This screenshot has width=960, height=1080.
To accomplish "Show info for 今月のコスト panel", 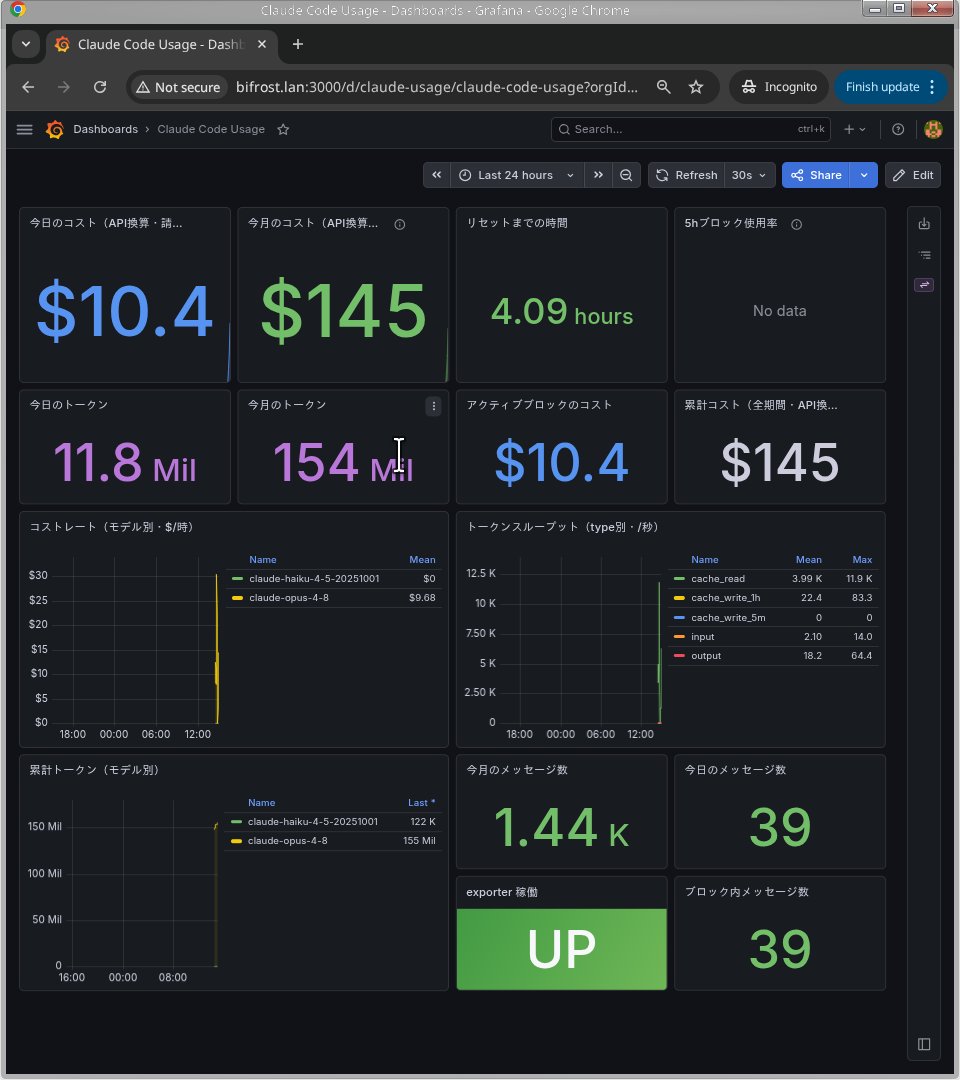I will tap(399, 224).
